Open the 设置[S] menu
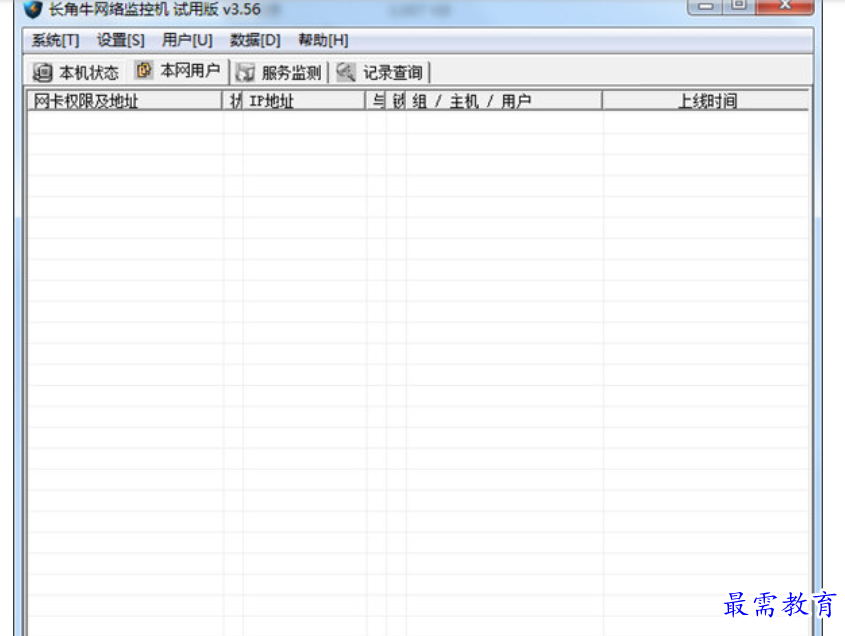Viewport: 845px width, 636px height. coord(121,40)
